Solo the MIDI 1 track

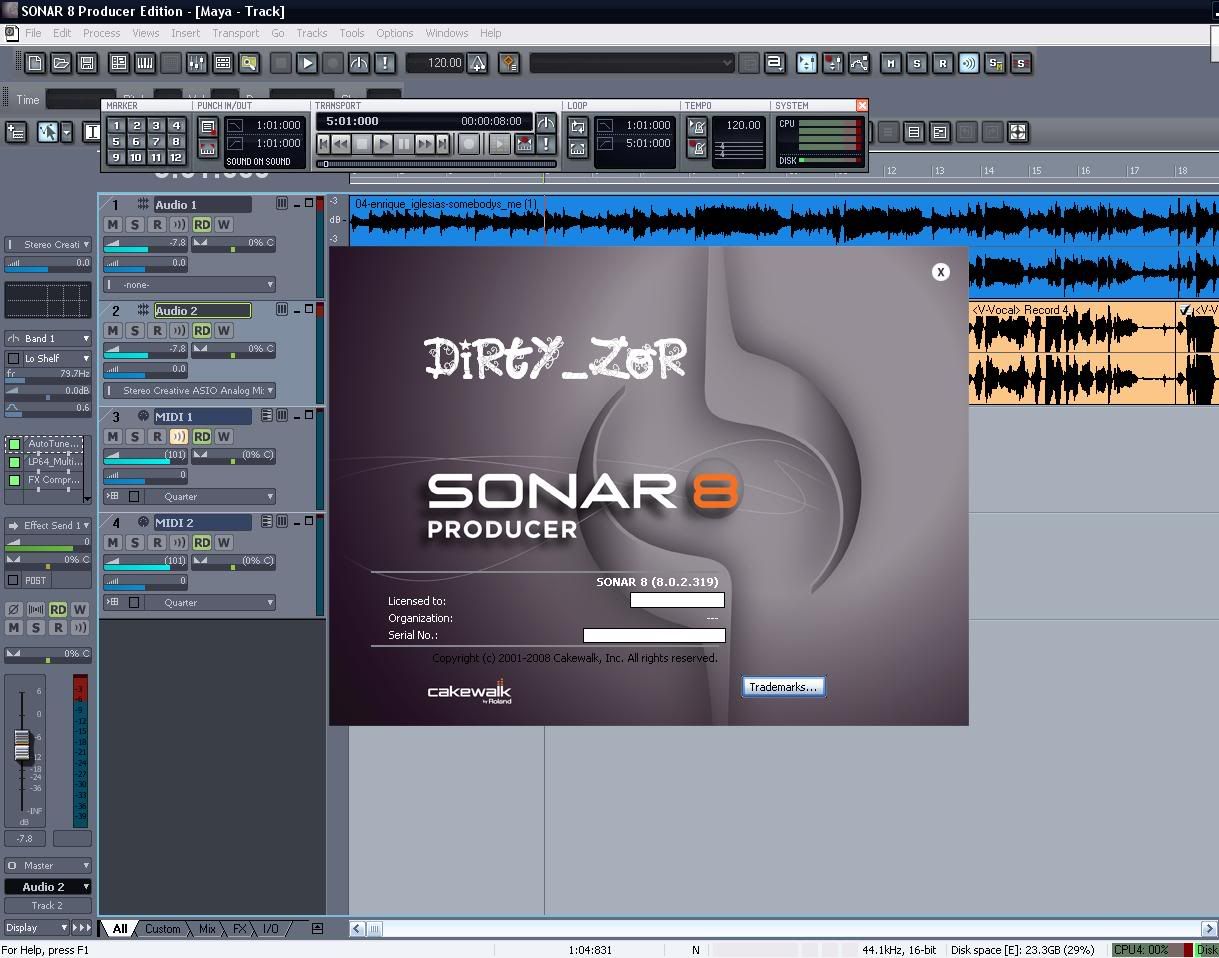tap(135, 437)
